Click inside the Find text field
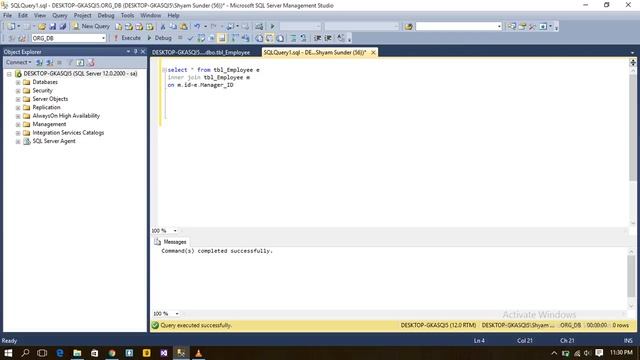Viewport: 640px width, 360px height. click(x=456, y=27)
